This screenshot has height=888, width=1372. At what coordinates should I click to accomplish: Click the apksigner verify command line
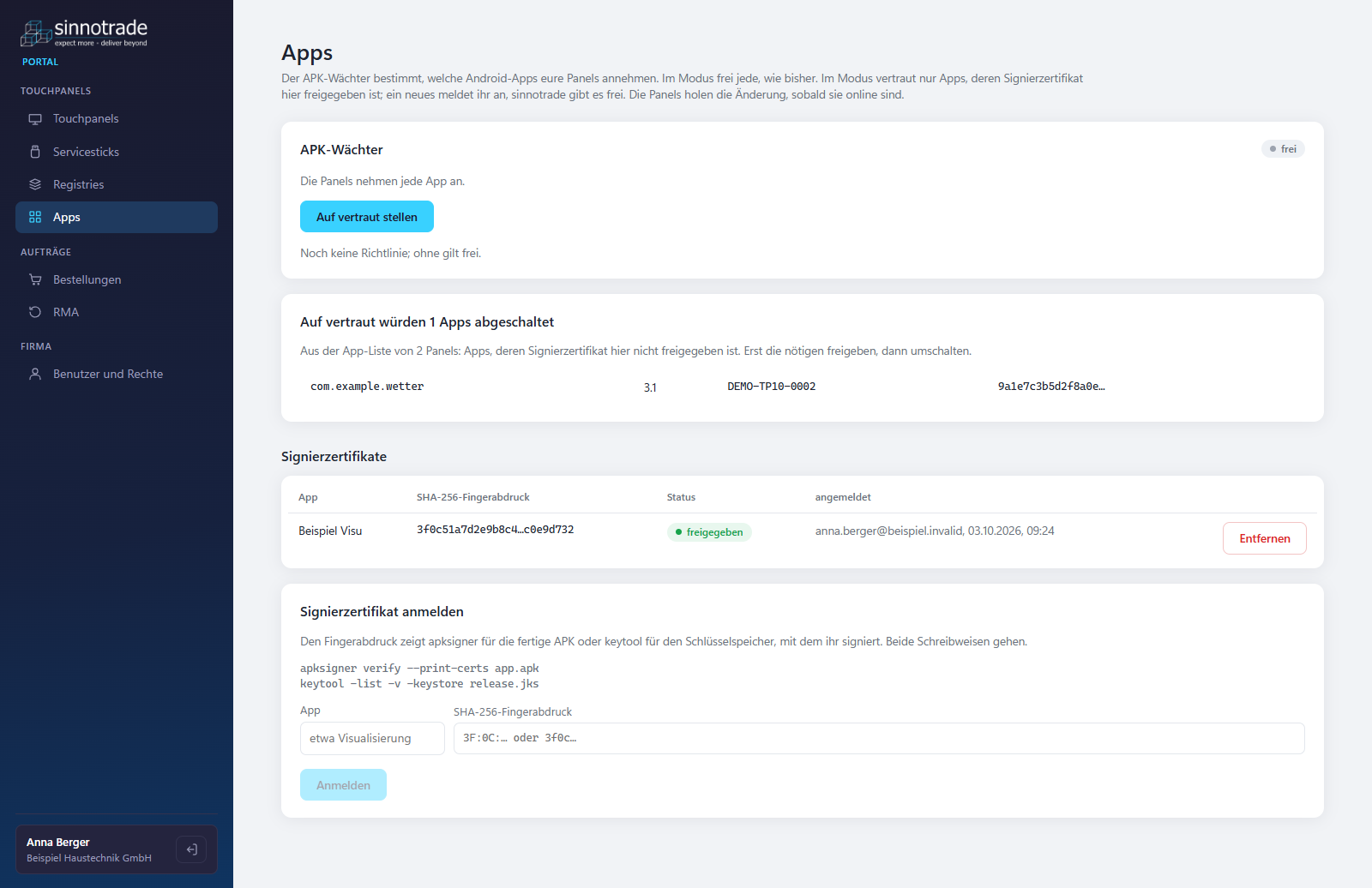[x=419, y=669]
